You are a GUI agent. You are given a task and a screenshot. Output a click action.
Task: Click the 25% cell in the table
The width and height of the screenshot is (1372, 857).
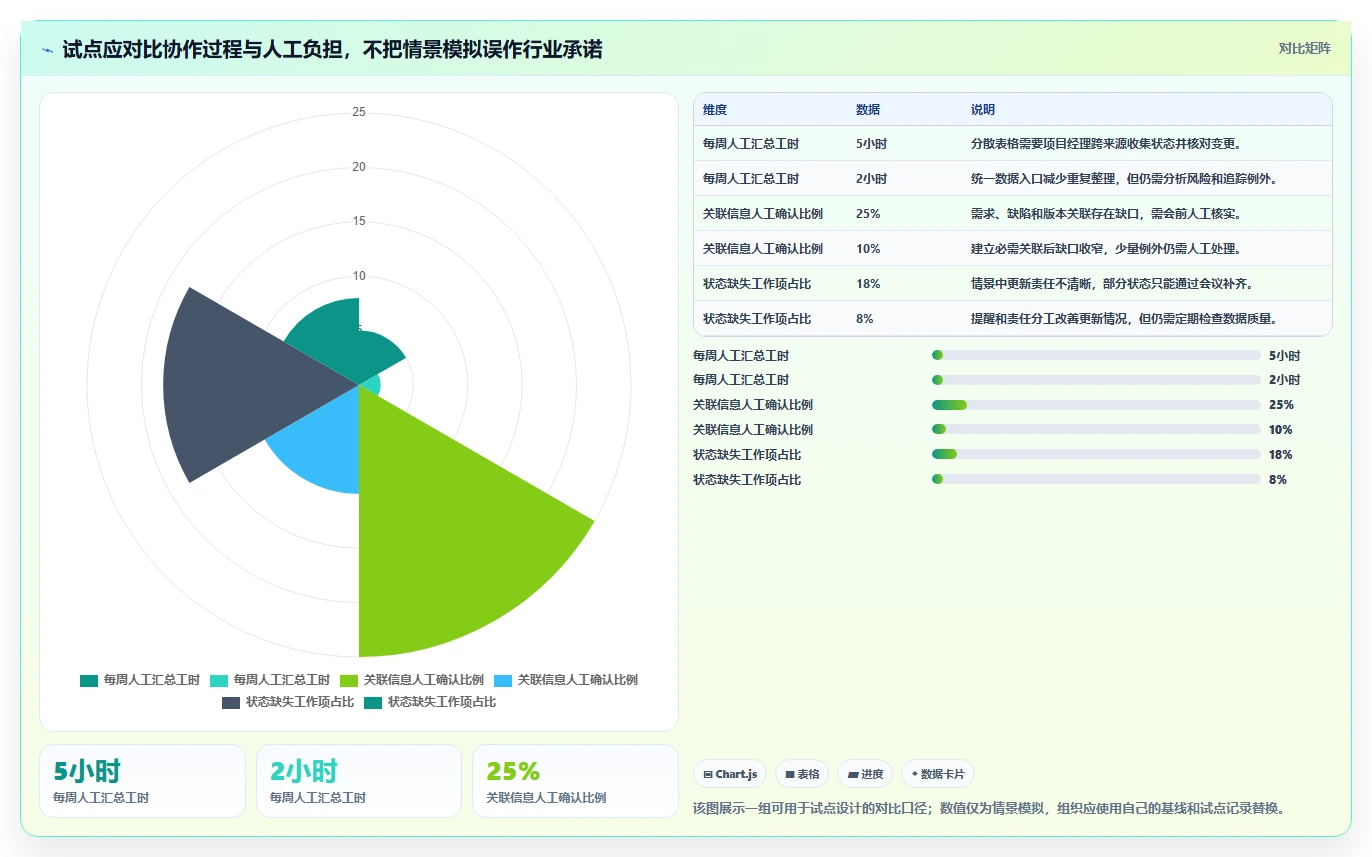point(868,214)
